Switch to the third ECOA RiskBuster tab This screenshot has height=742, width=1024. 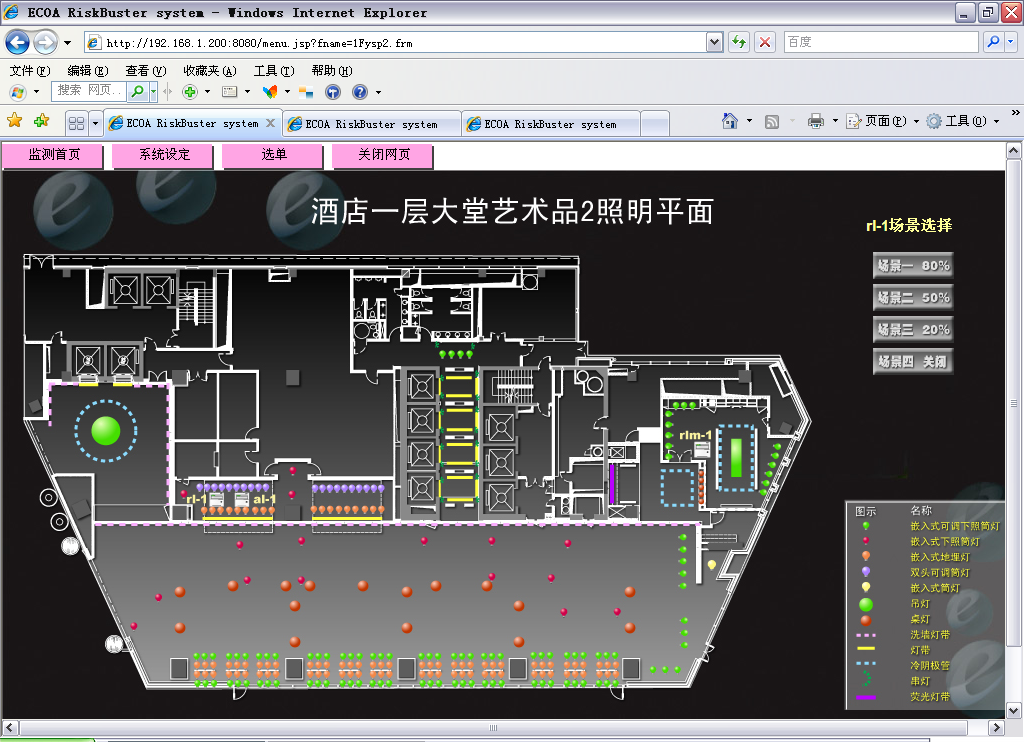pos(550,124)
